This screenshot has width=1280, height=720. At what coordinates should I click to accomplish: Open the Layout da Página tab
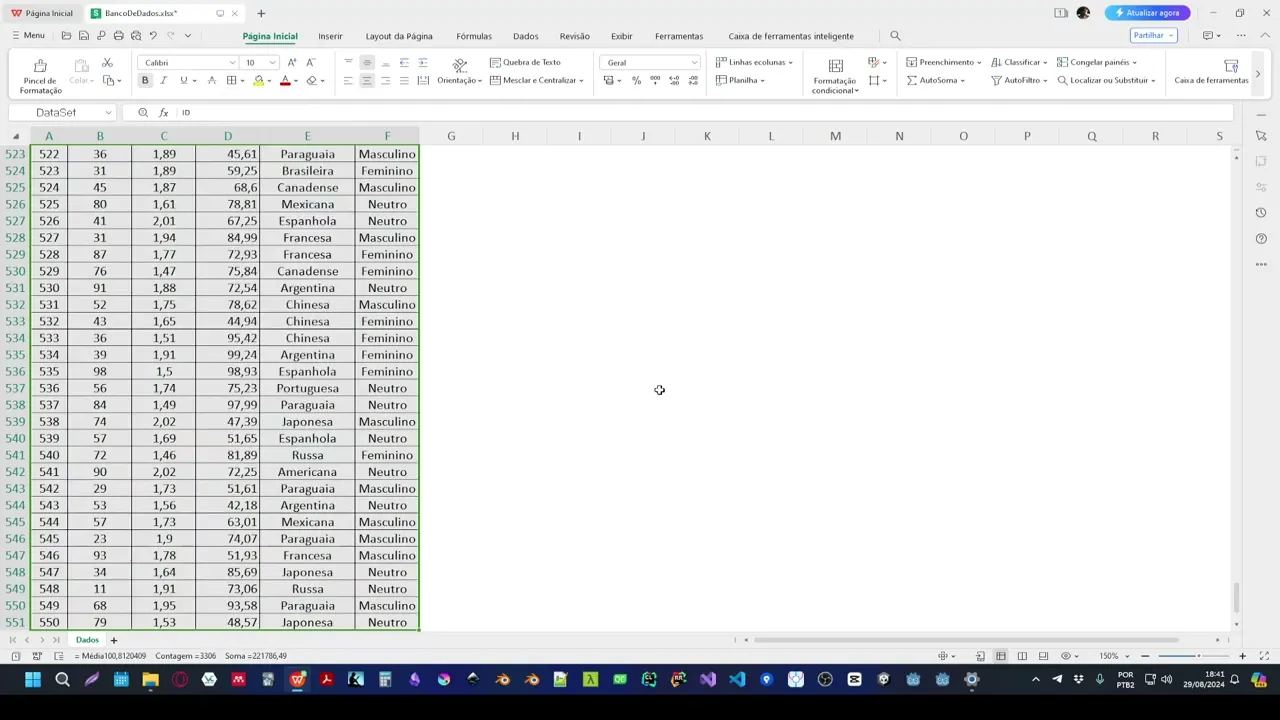pyautogui.click(x=399, y=36)
